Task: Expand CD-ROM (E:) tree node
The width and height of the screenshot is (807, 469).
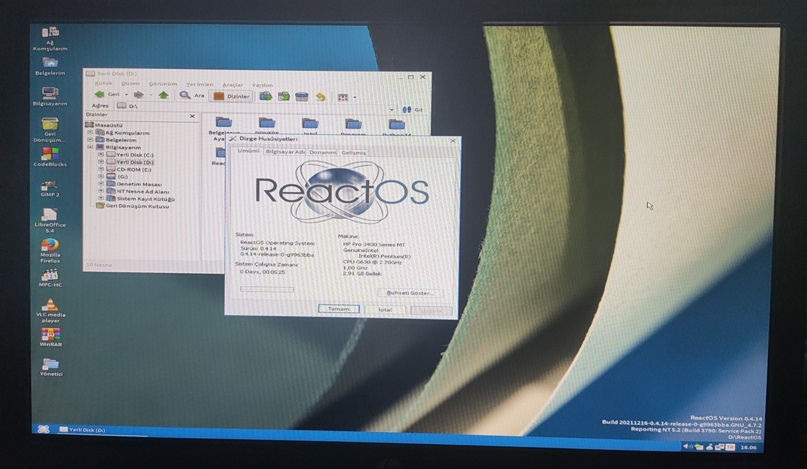Action: [x=101, y=169]
